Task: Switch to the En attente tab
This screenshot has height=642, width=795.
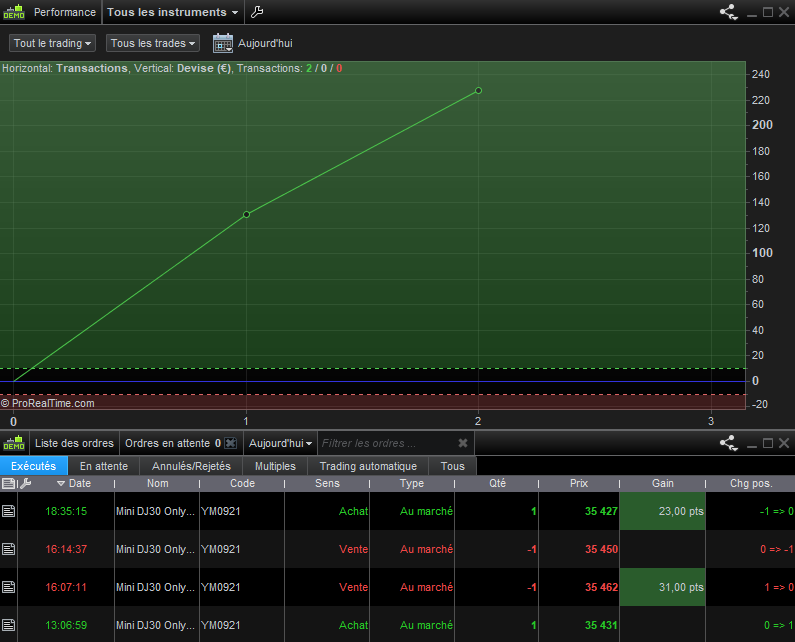Action: click(x=104, y=466)
